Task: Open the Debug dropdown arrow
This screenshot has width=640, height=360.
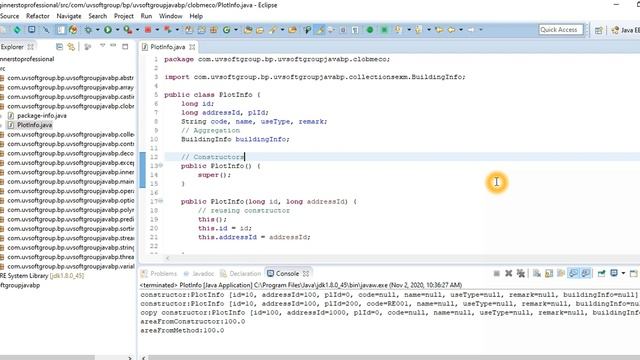Action: tap(98, 30)
